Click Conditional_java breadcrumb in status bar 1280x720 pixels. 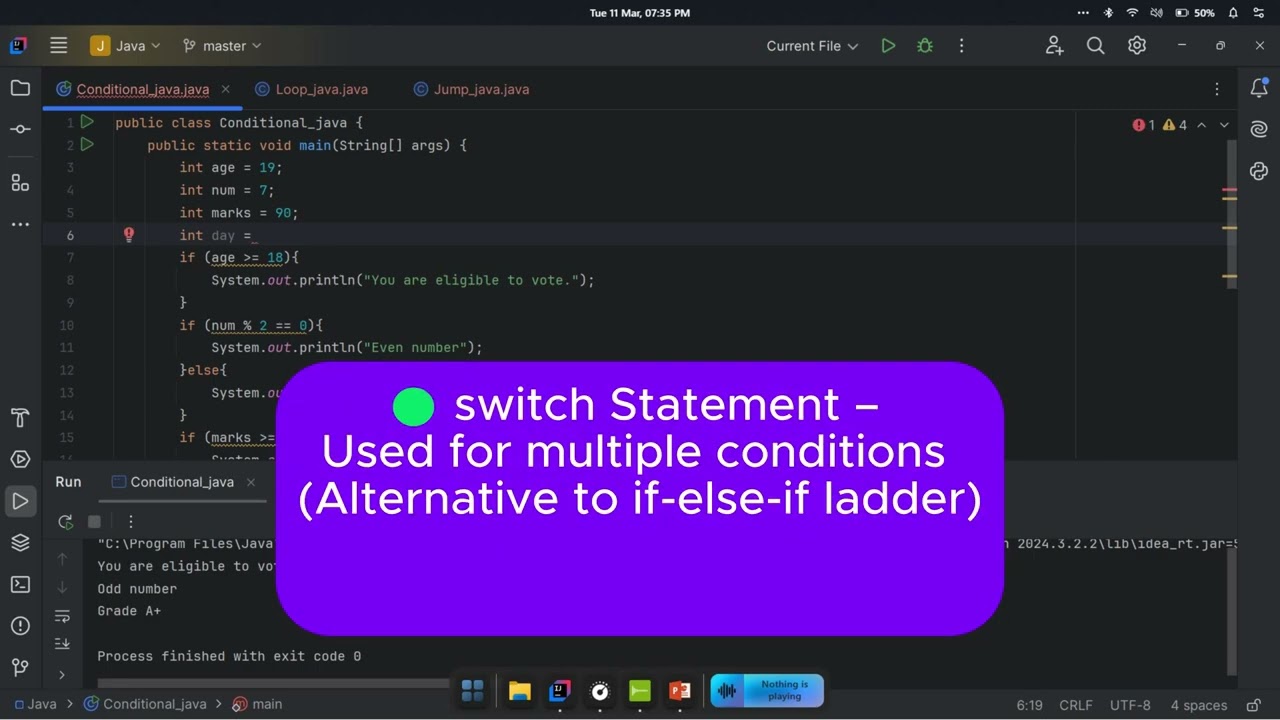(x=145, y=704)
